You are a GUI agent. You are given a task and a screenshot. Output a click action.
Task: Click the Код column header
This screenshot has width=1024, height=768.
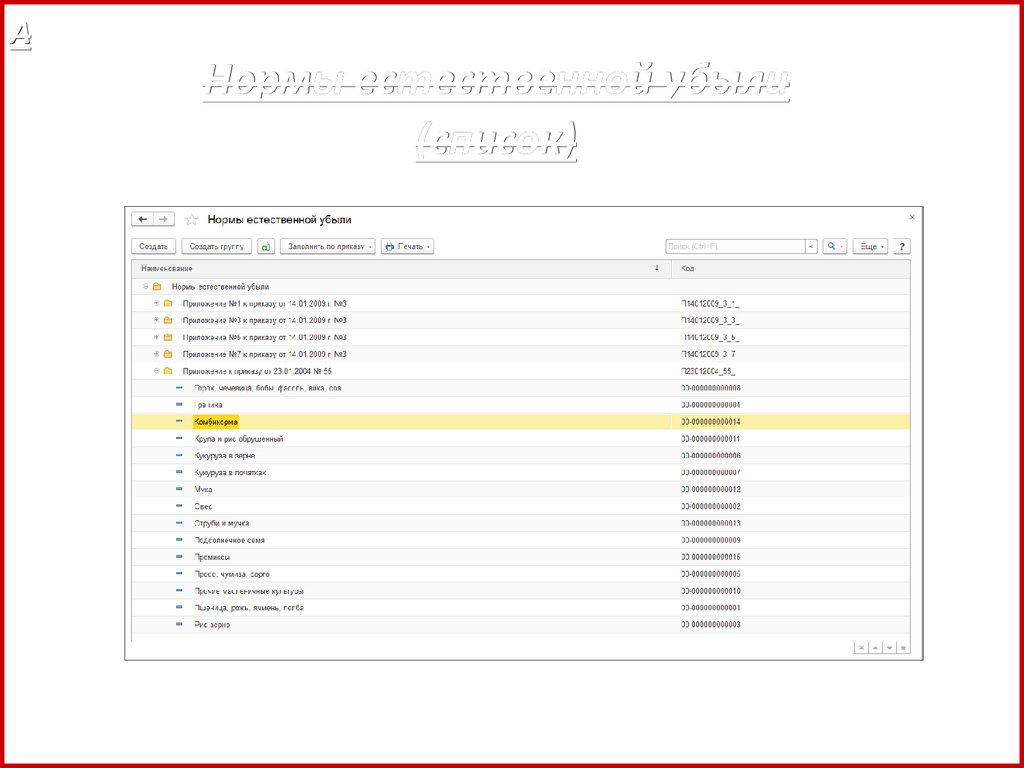(x=790, y=268)
